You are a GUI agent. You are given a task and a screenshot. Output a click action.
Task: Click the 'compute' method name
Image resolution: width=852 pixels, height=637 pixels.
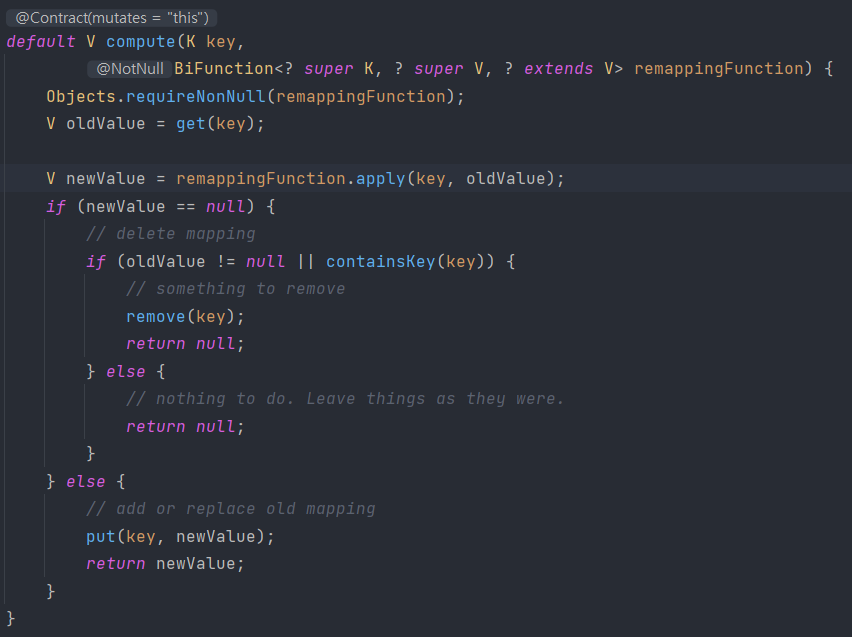[141, 42]
